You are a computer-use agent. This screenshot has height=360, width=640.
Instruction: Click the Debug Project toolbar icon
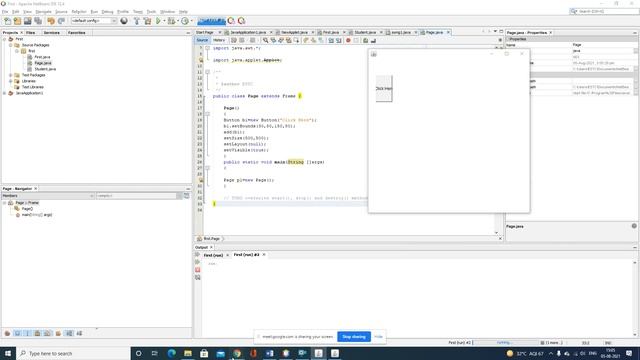pos(171,21)
